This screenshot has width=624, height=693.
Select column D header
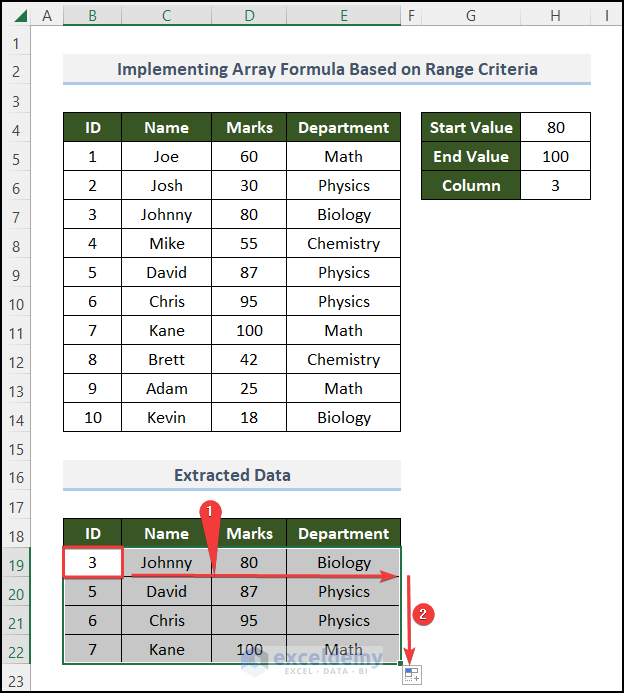coord(249,16)
